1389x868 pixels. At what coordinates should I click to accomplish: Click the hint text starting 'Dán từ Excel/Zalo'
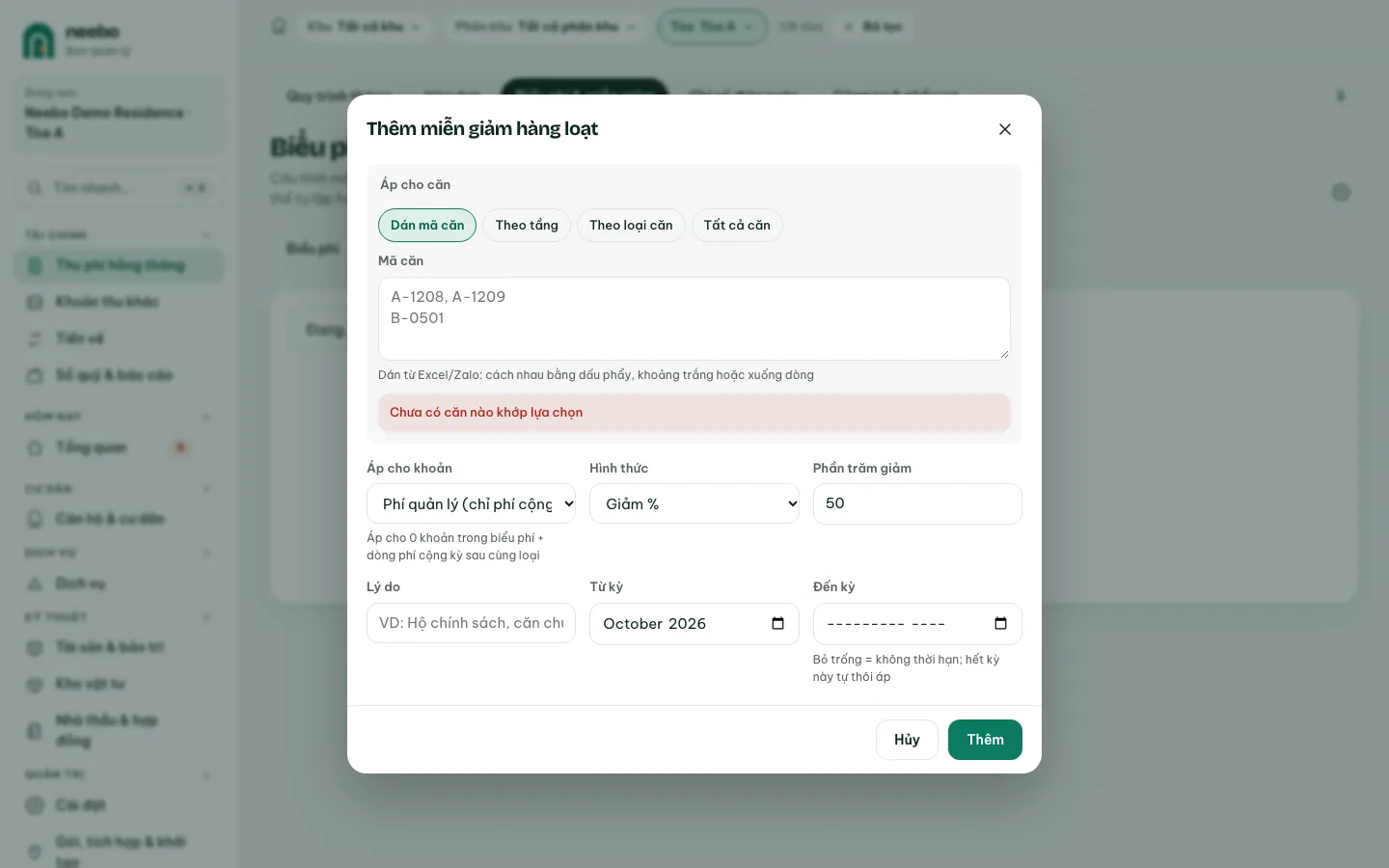coord(596,375)
